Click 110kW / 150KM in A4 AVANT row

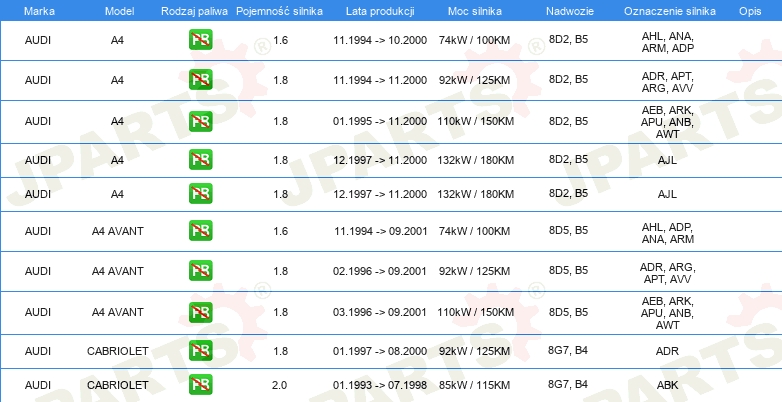475,312
